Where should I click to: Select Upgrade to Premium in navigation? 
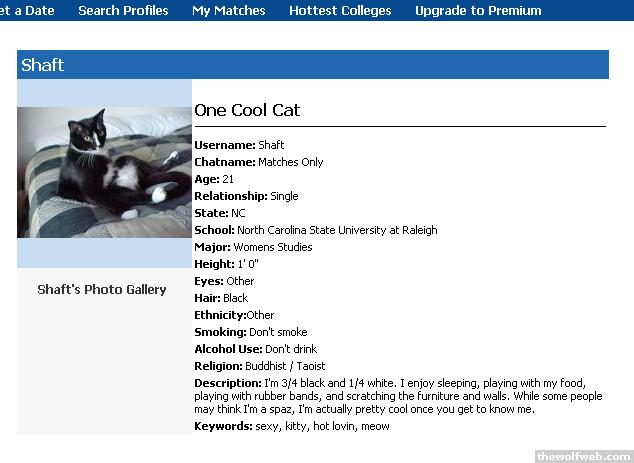point(478,11)
